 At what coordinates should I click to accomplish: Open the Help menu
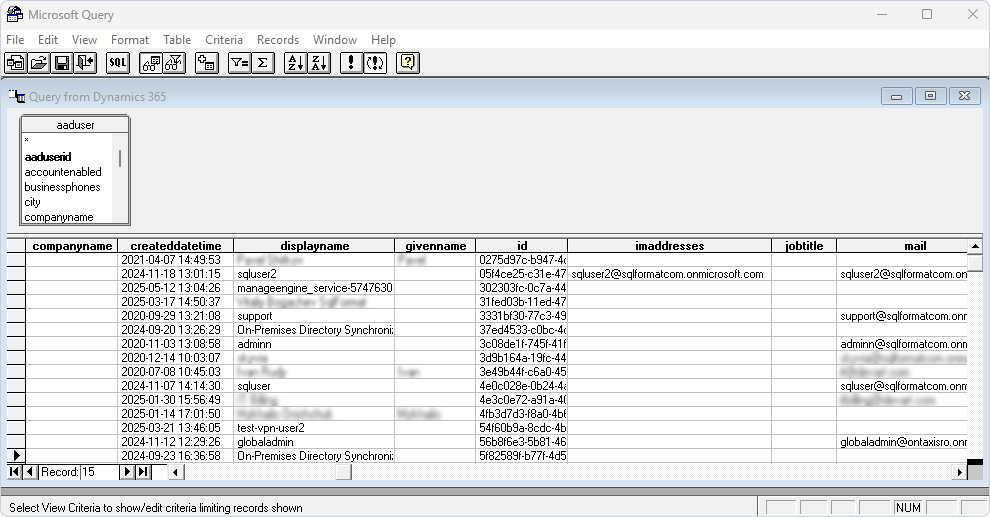coord(383,40)
